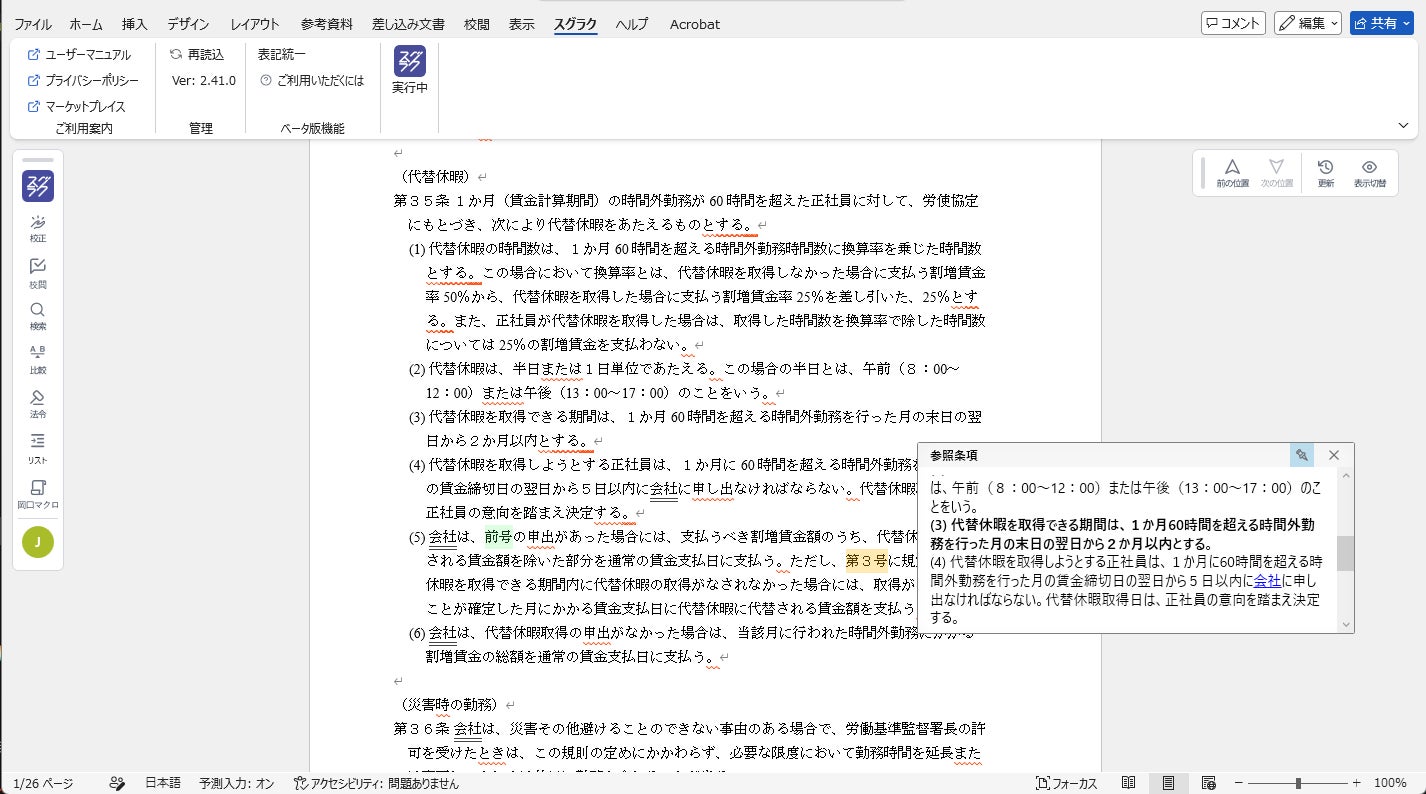Open the 編集 mode dropdown
Image resolution: width=1426 pixels, height=794 pixels.
pyautogui.click(x=1308, y=23)
